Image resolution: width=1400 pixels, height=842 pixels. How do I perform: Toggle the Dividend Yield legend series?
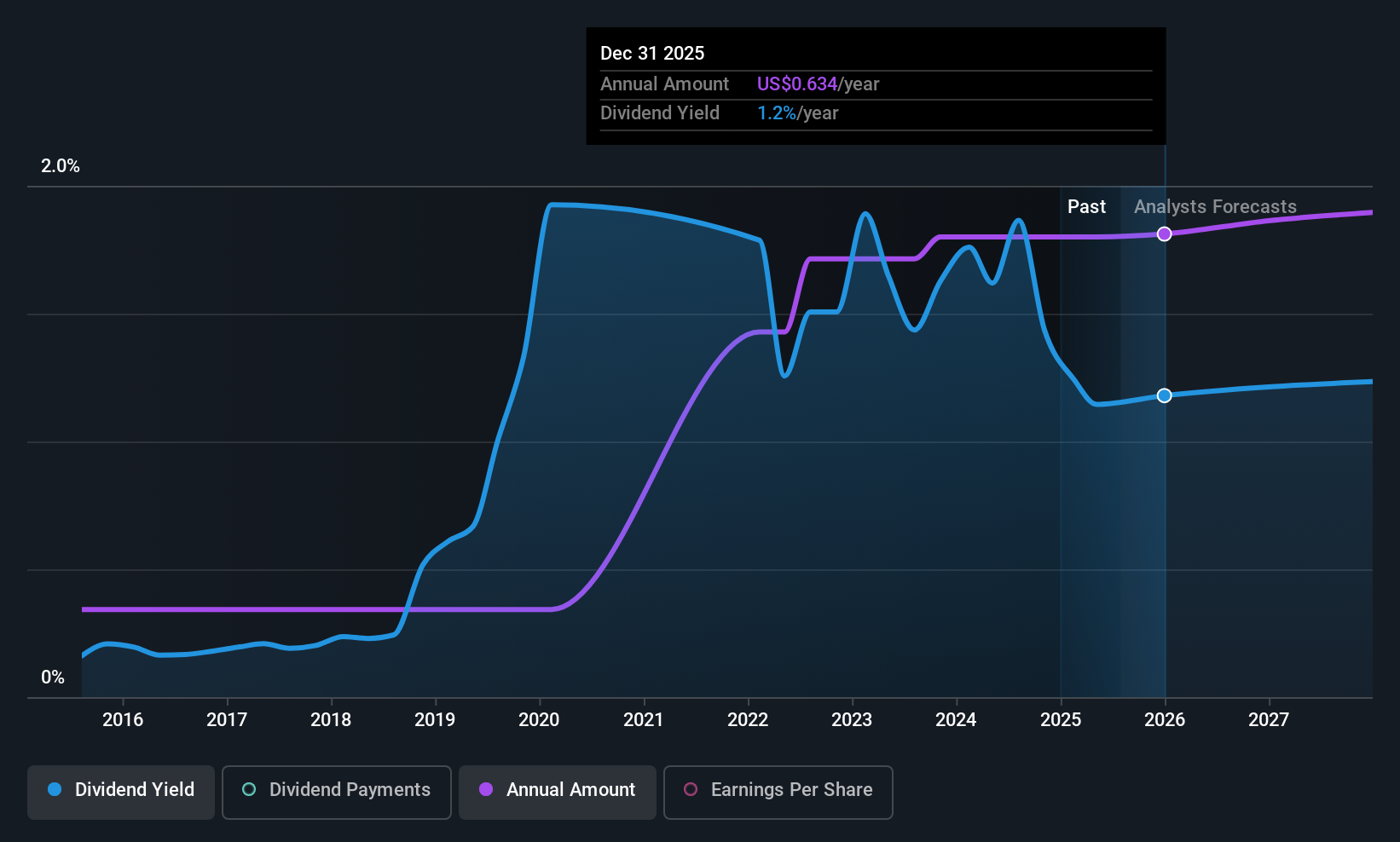point(121,793)
